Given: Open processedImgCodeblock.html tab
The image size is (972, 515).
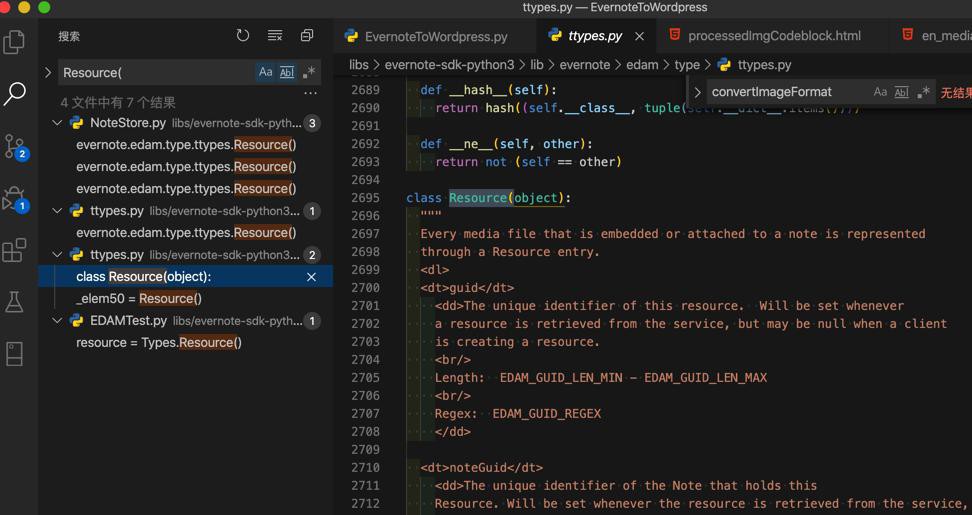Looking at the screenshot, I should pyautogui.click(x=774, y=36).
